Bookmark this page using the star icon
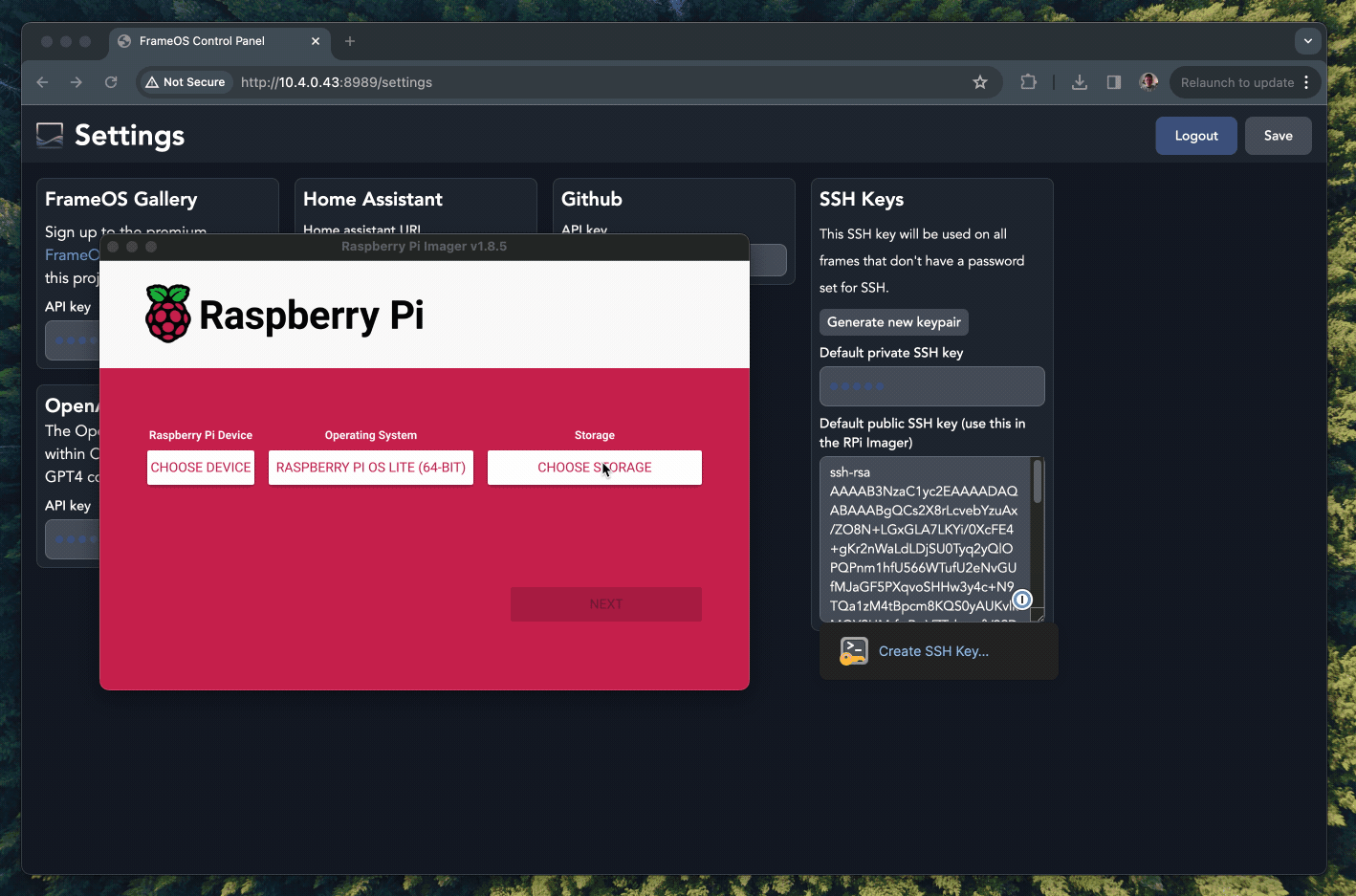 (980, 82)
